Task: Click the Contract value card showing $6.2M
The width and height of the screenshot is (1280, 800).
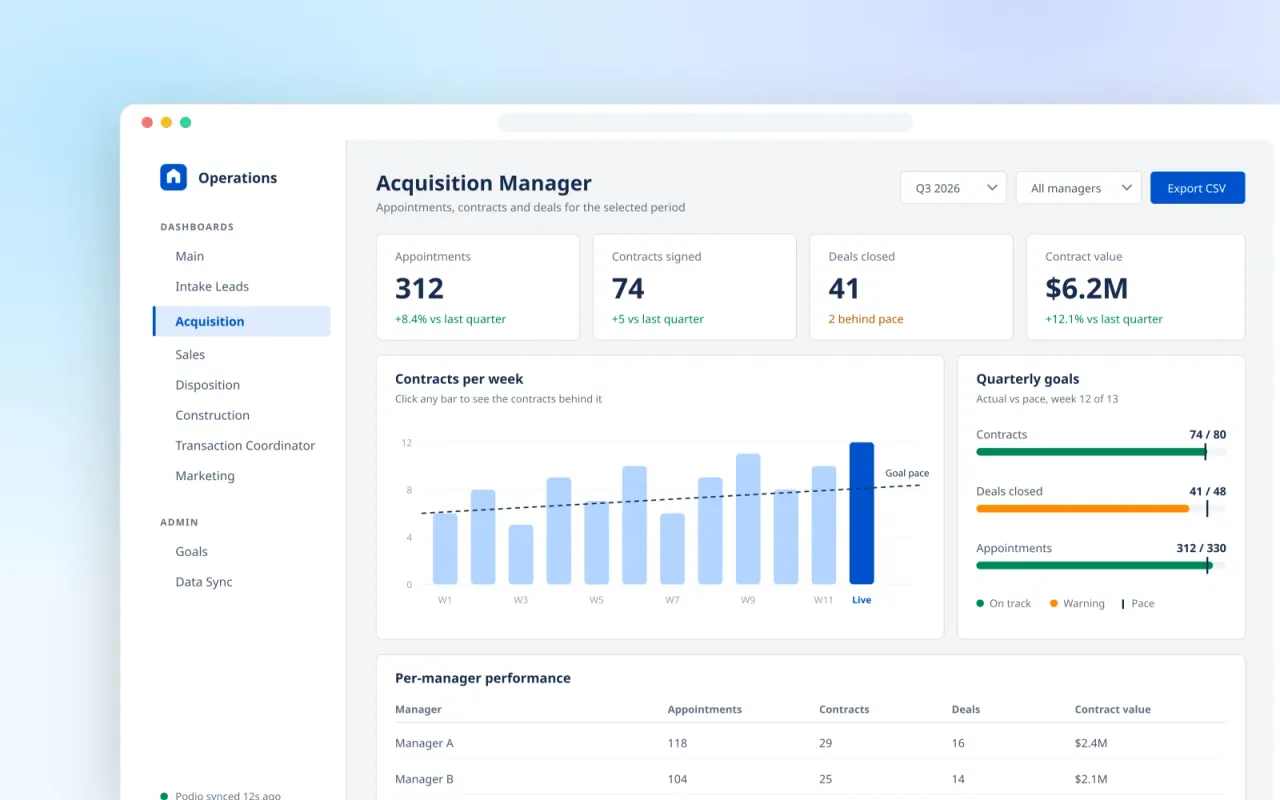Action: tap(1136, 287)
